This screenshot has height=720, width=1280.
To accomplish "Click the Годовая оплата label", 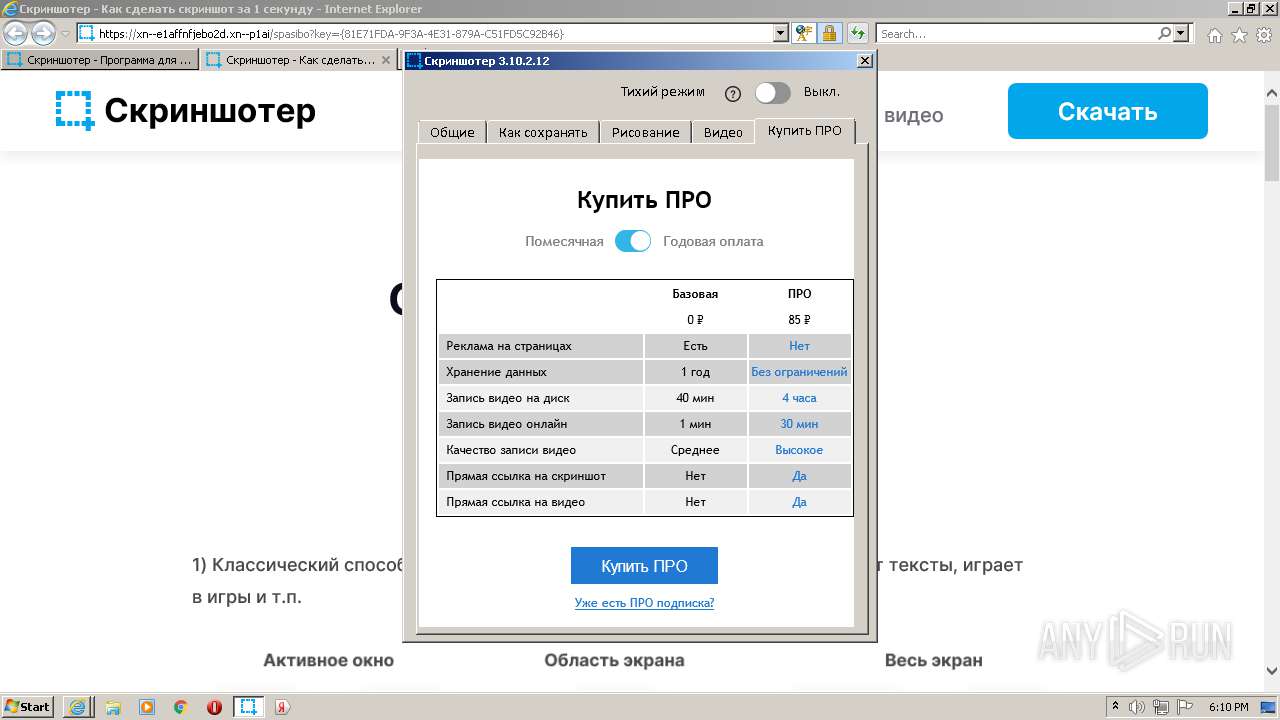I will point(713,241).
